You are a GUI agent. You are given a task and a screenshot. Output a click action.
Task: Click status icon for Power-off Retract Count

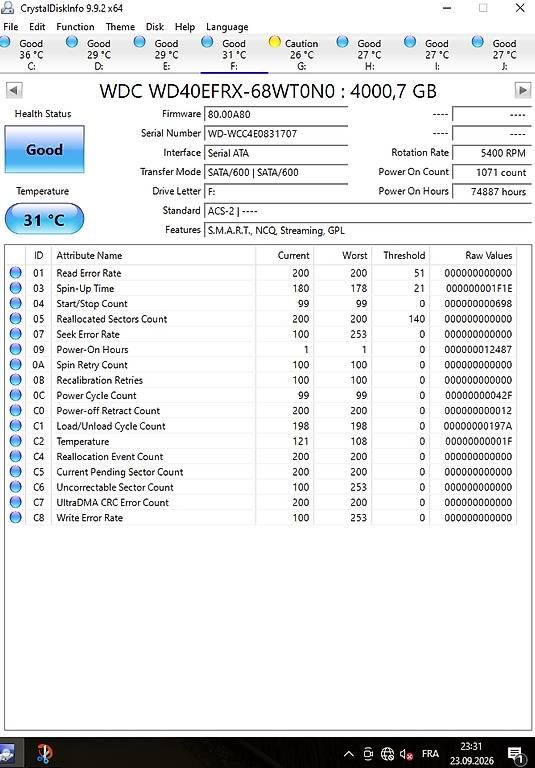pyautogui.click(x=16, y=410)
